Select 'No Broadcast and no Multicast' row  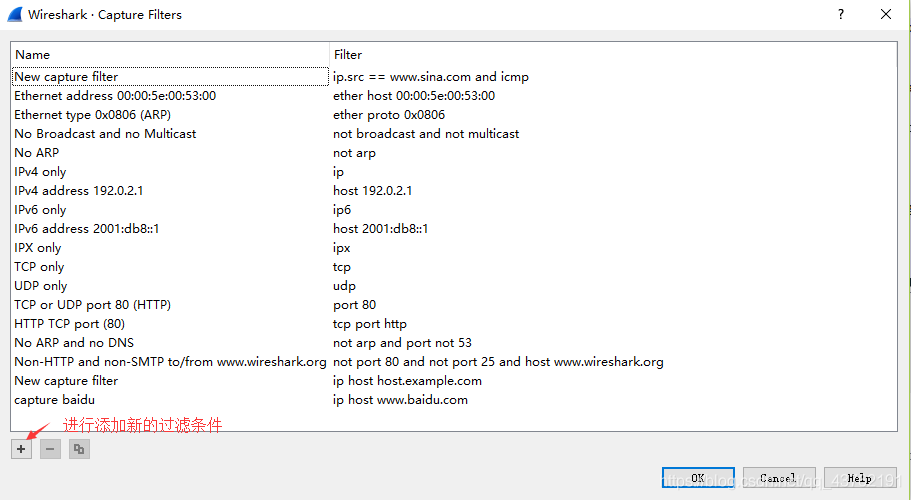[x=105, y=134]
